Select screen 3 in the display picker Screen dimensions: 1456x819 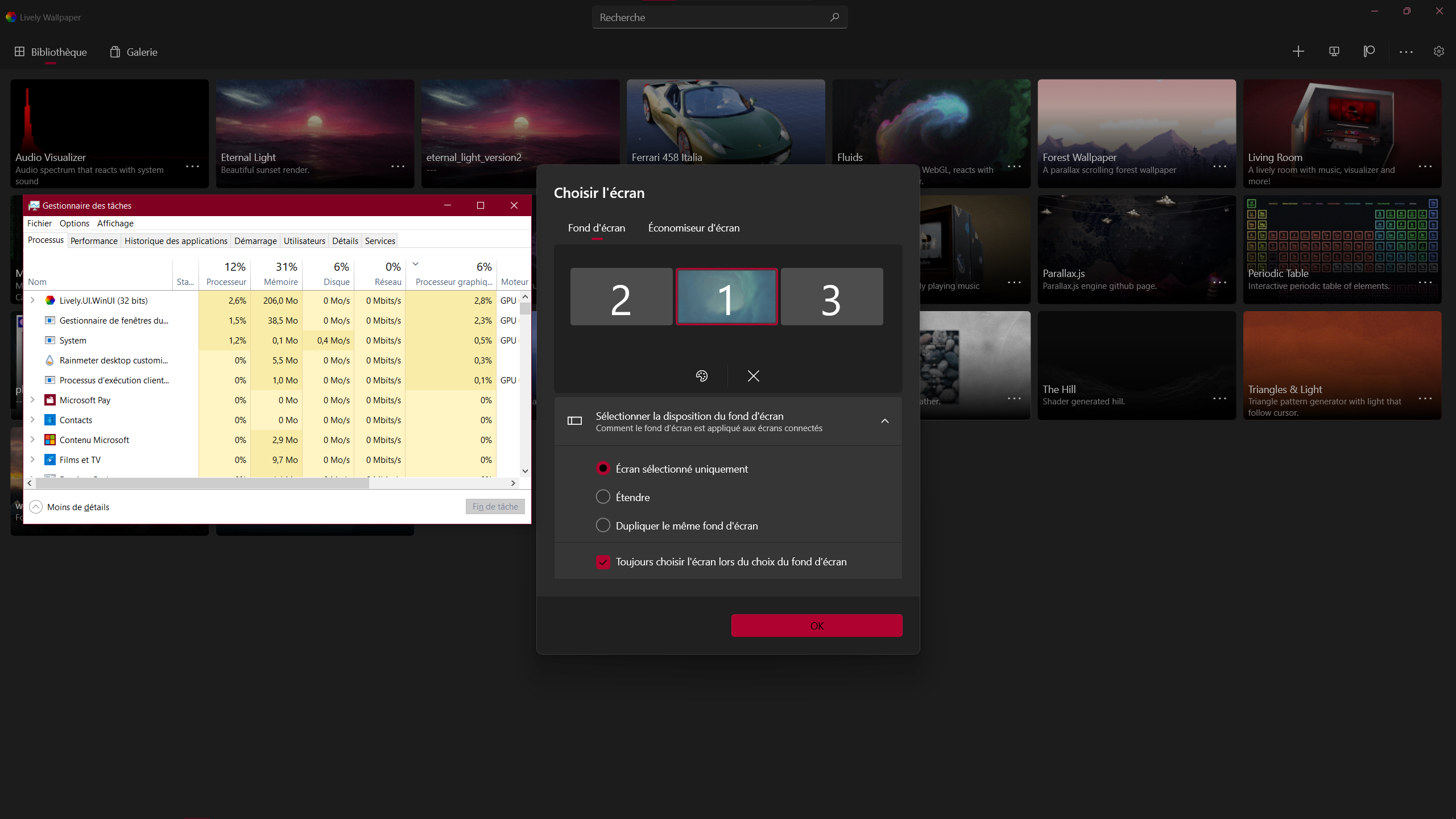(831, 296)
